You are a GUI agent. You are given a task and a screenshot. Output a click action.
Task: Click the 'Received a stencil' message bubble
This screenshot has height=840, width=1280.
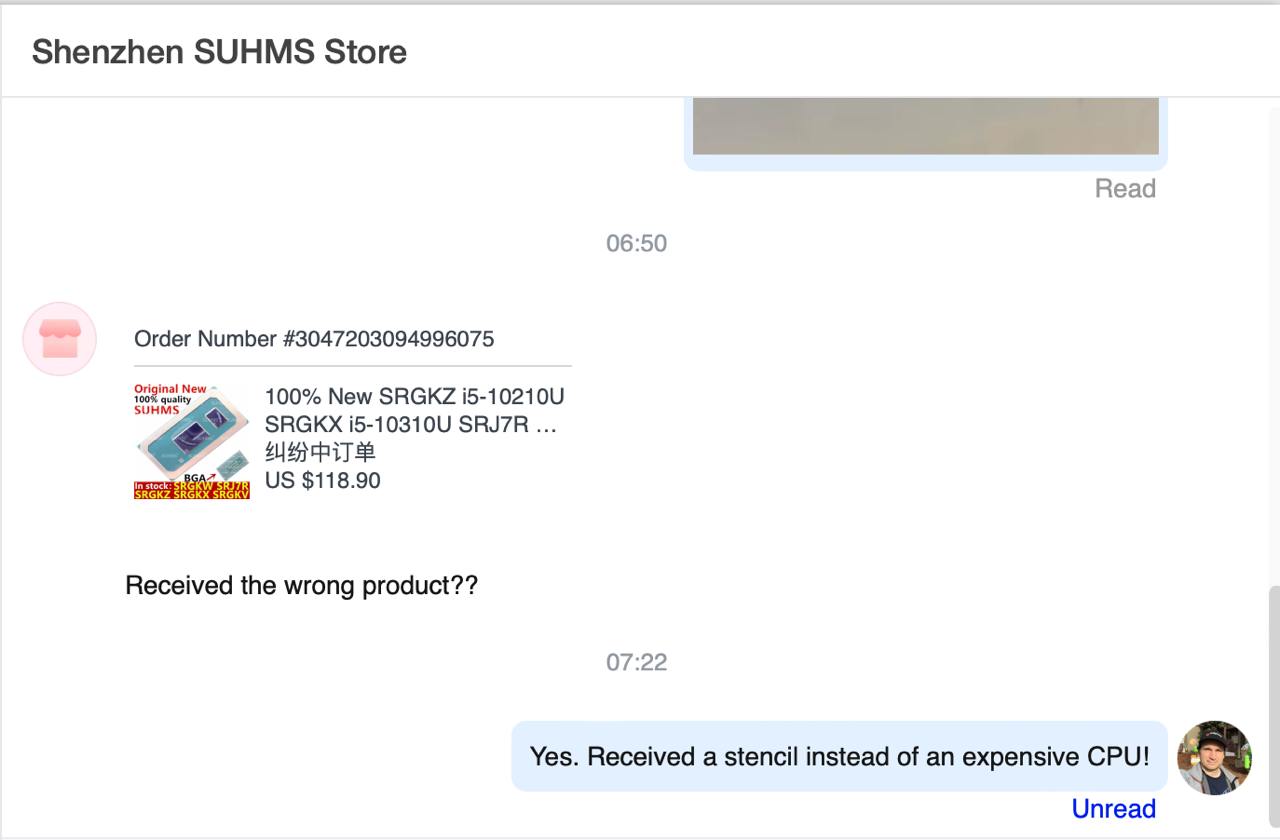point(840,756)
